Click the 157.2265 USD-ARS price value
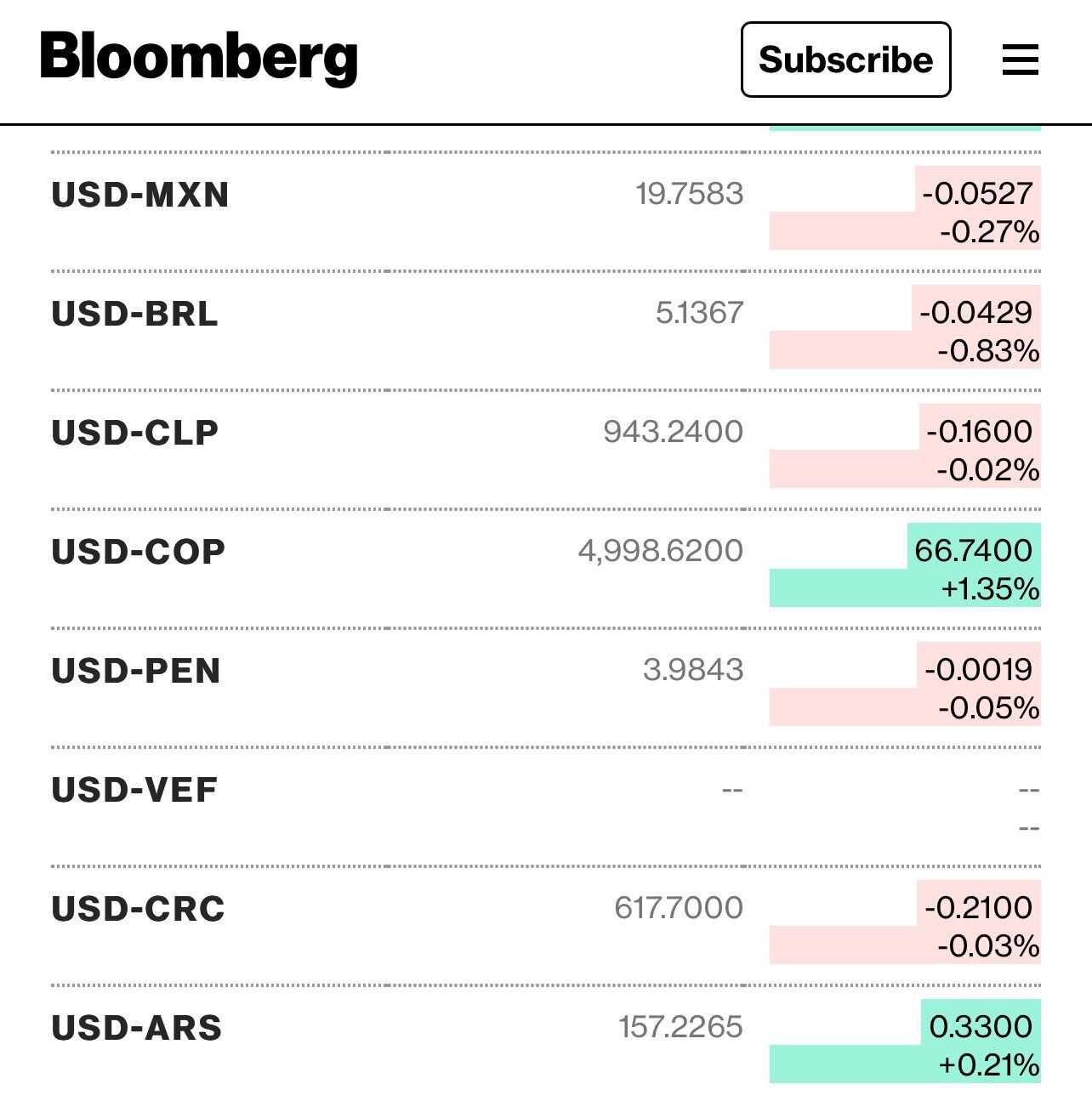This screenshot has height=1101, width=1092. pyautogui.click(x=680, y=1028)
